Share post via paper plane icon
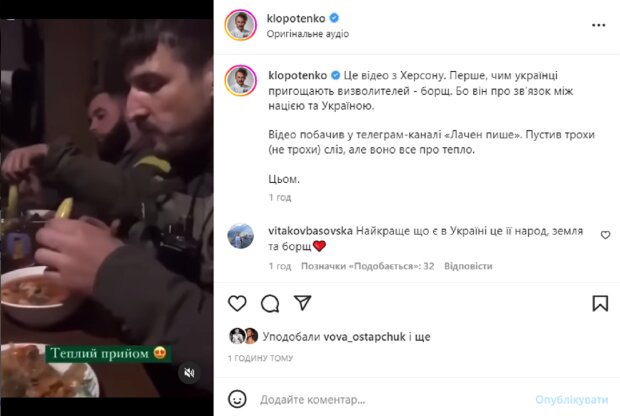This screenshot has height=416, width=620. [302, 303]
